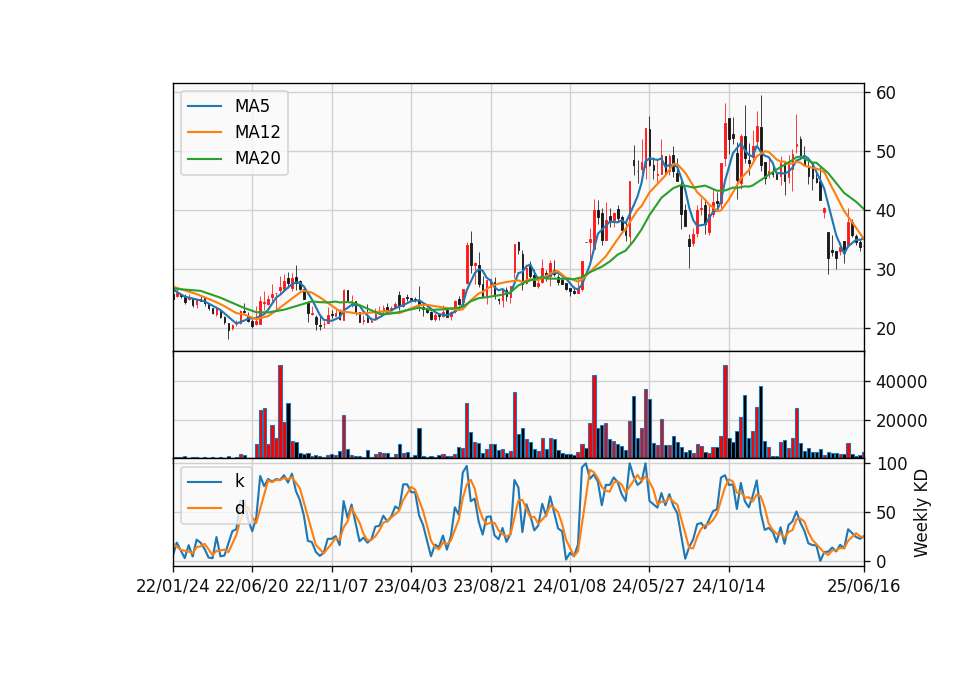Click the 20000 volume axis label
This screenshot has width=960, height=690.
click(x=901, y=421)
